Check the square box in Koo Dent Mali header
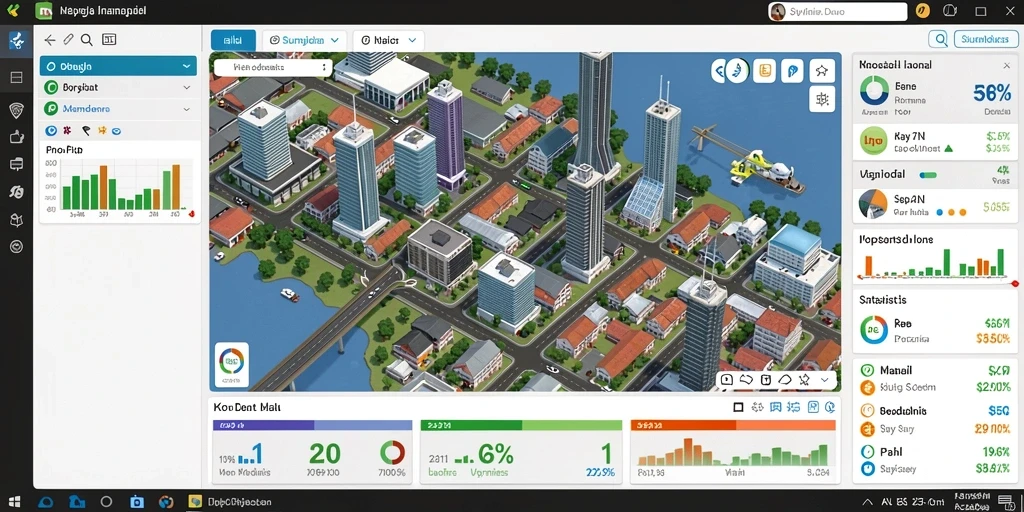 [x=739, y=408]
